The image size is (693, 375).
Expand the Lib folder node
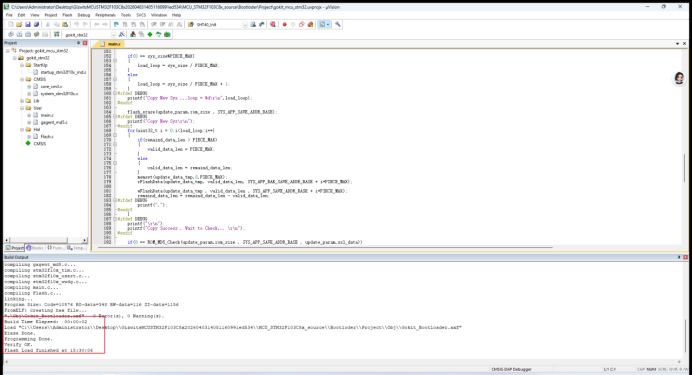[22, 101]
